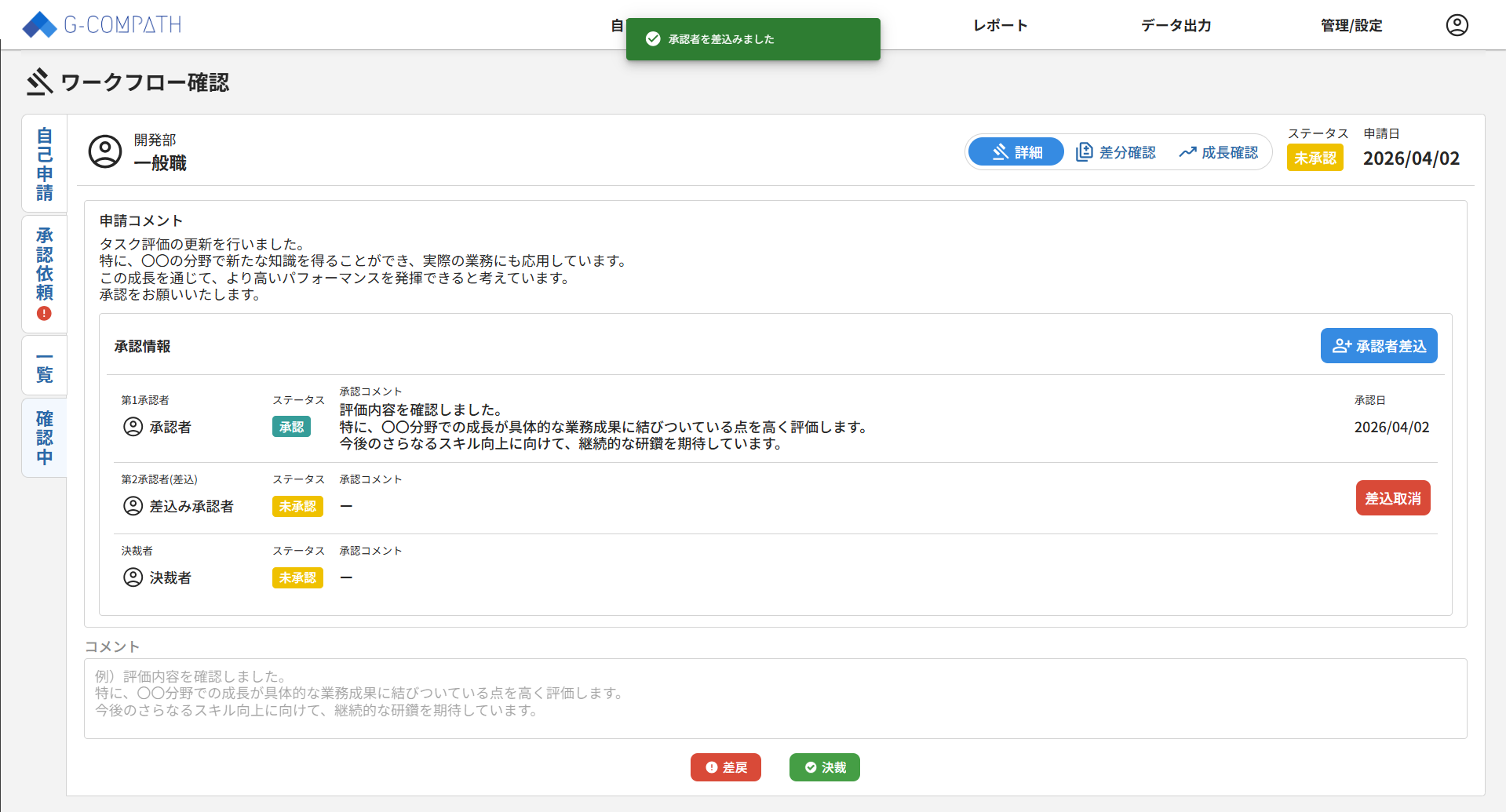Click the 申請コメント heading
The height and width of the screenshot is (812, 1506).
tap(141, 221)
